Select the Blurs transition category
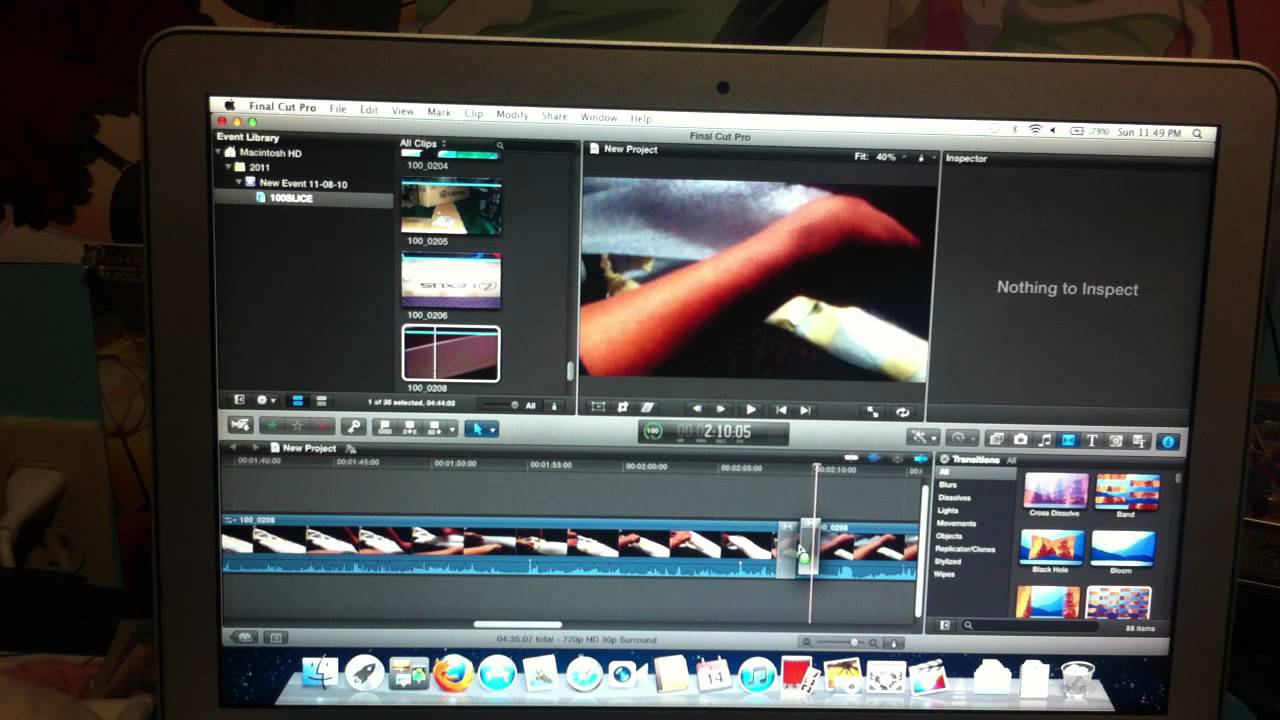Image resolution: width=1280 pixels, height=720 pixels. click(947, 484)
